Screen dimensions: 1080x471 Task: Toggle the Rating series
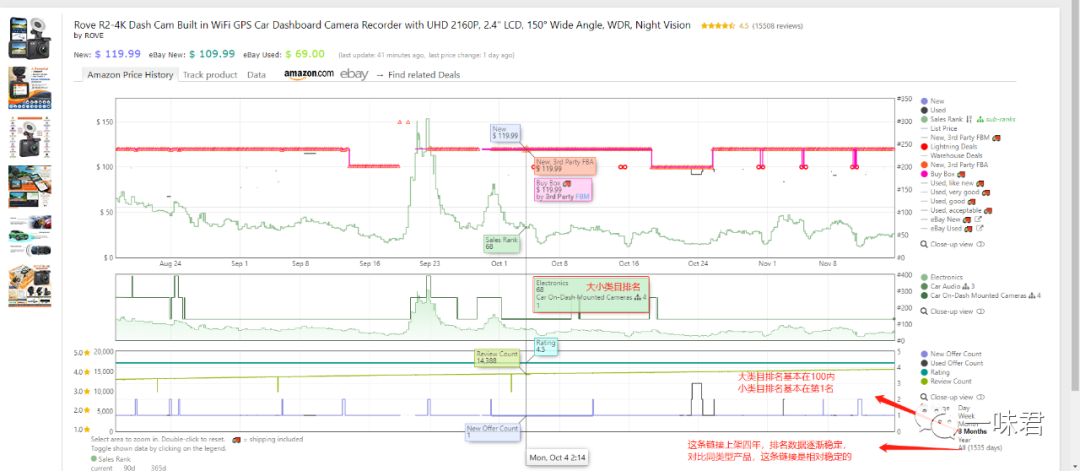(935, 373)
